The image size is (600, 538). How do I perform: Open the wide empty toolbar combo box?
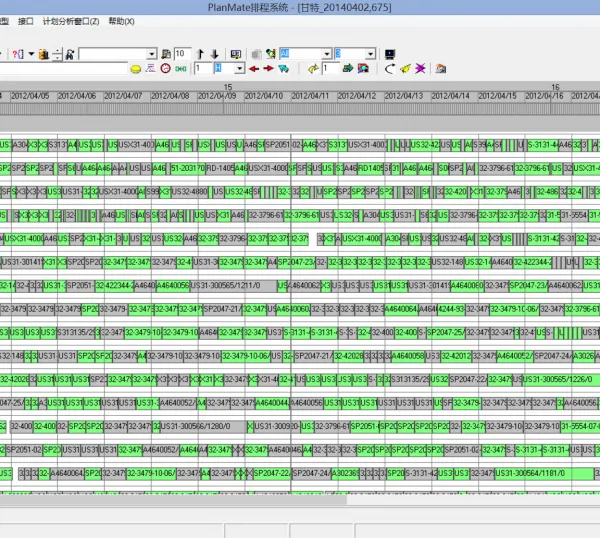click(x=117, y=54)
